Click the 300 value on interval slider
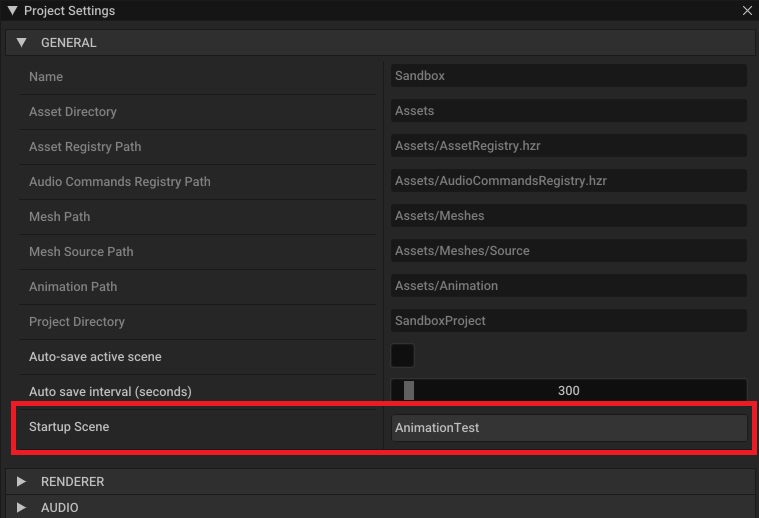 (568, 391)
